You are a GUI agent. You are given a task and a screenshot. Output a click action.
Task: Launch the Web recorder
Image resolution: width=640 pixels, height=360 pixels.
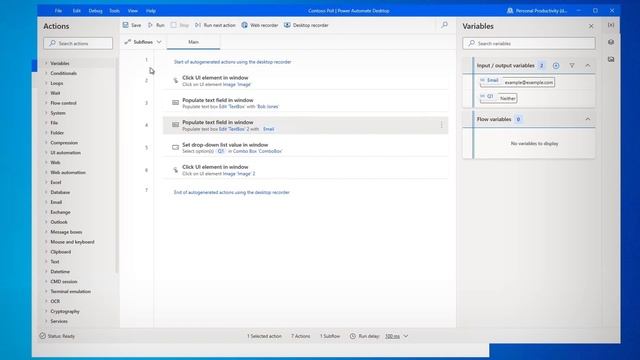point(260,25)
